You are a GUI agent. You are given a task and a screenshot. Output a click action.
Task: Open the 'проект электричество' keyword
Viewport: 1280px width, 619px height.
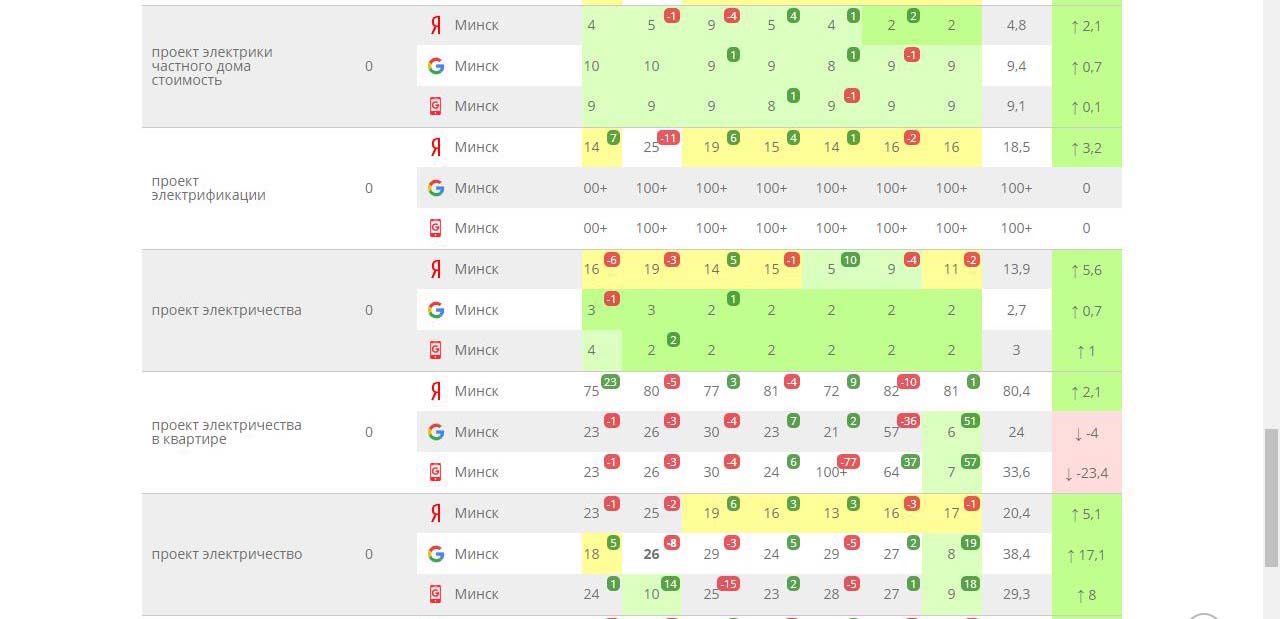[226, 554]
